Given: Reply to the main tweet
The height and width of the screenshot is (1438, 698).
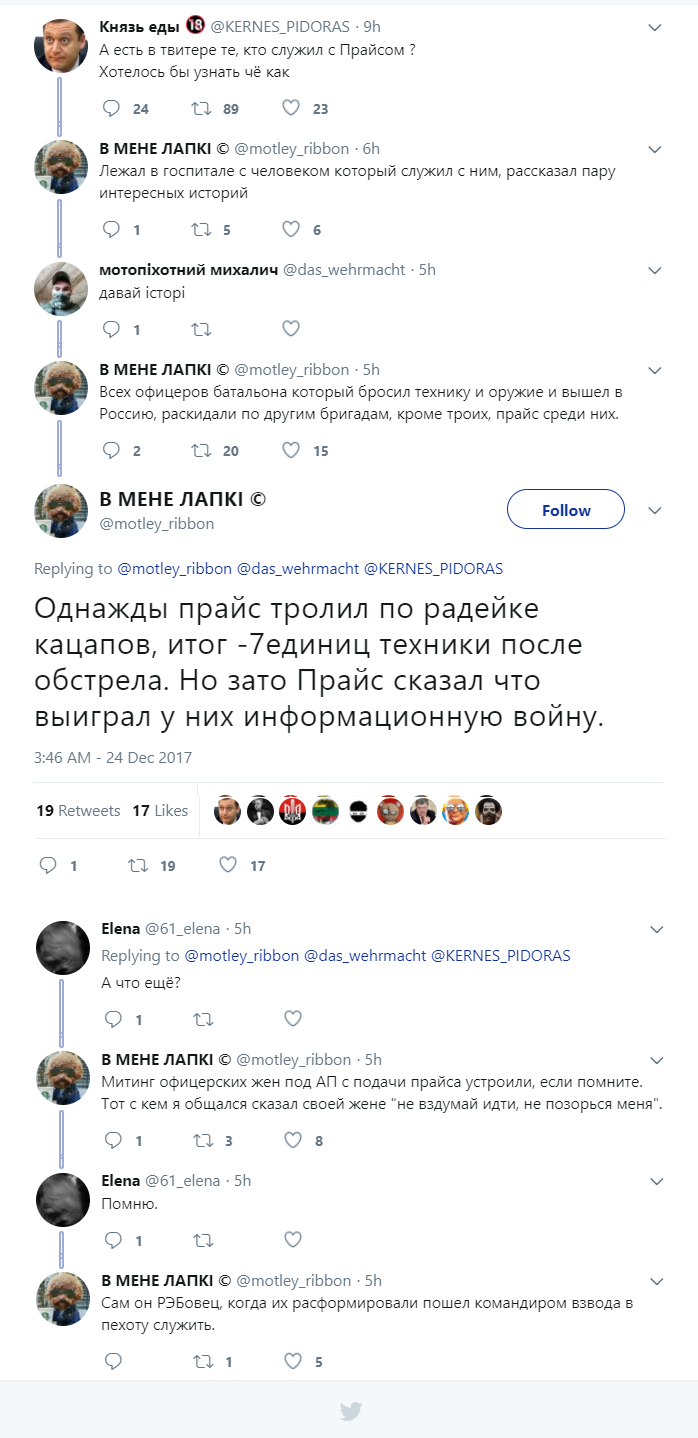Looking at the screenshot, I should (48, 866).
